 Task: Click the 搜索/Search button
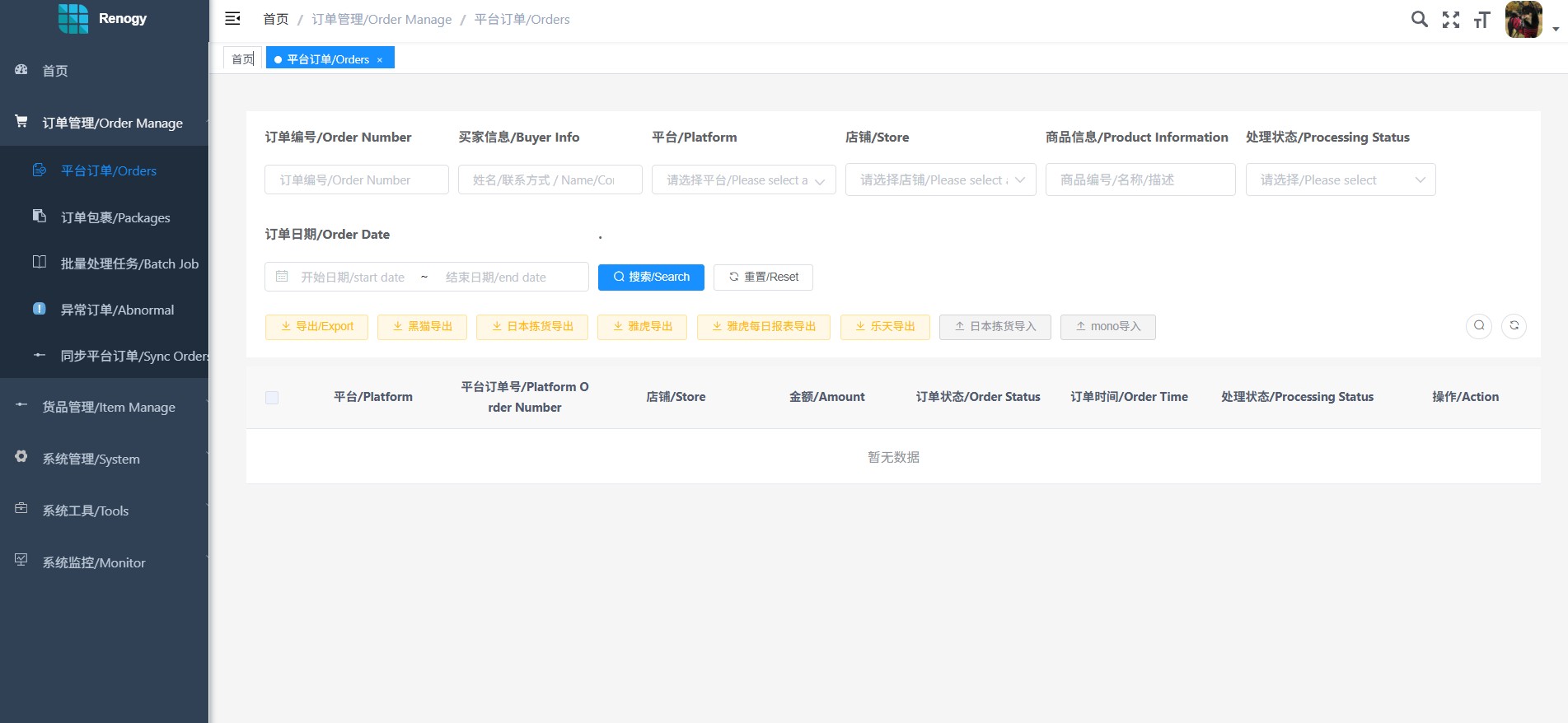pyautogui.click(x=651, y=278)
